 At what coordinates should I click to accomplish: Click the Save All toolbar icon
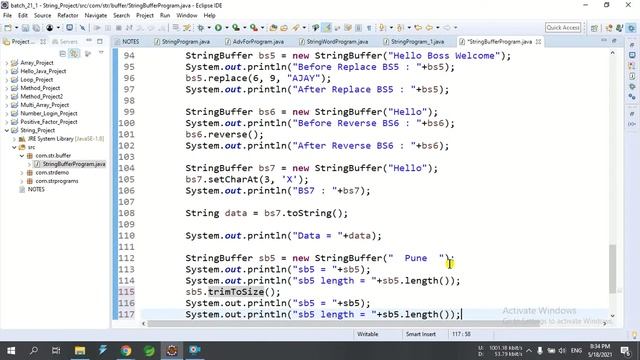(36, 28)
